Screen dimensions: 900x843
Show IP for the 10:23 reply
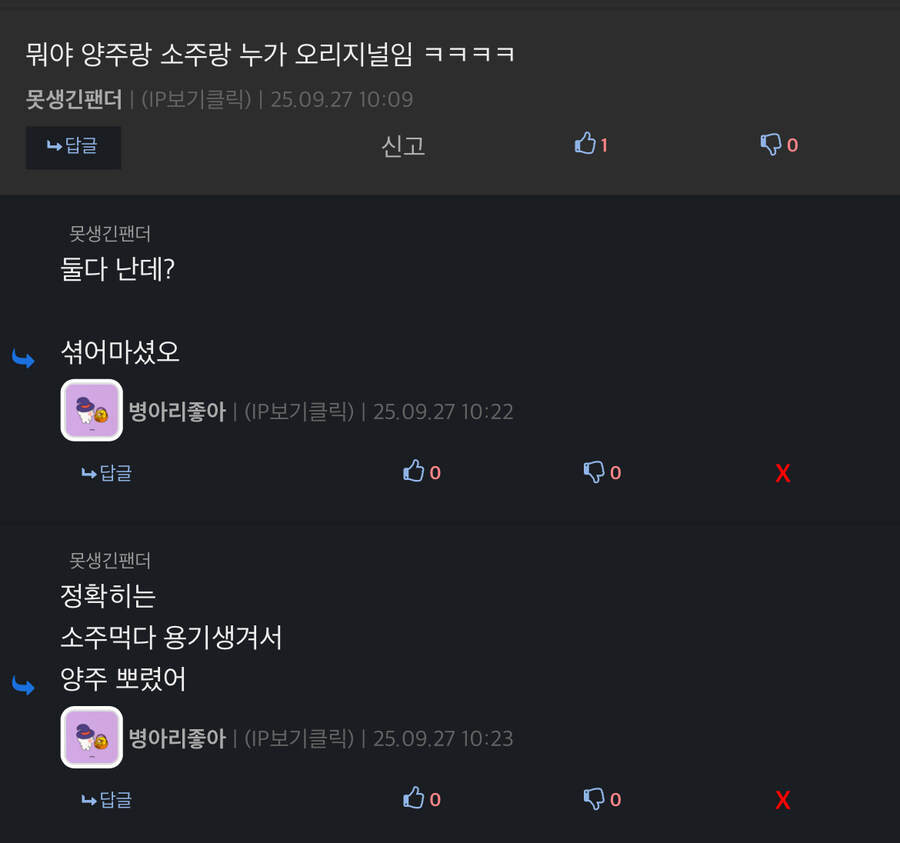299,739
